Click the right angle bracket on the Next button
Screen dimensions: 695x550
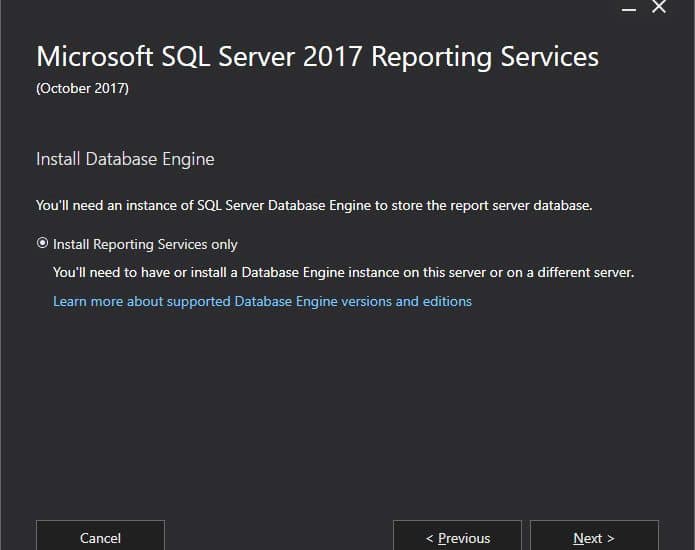pos(611,538)
